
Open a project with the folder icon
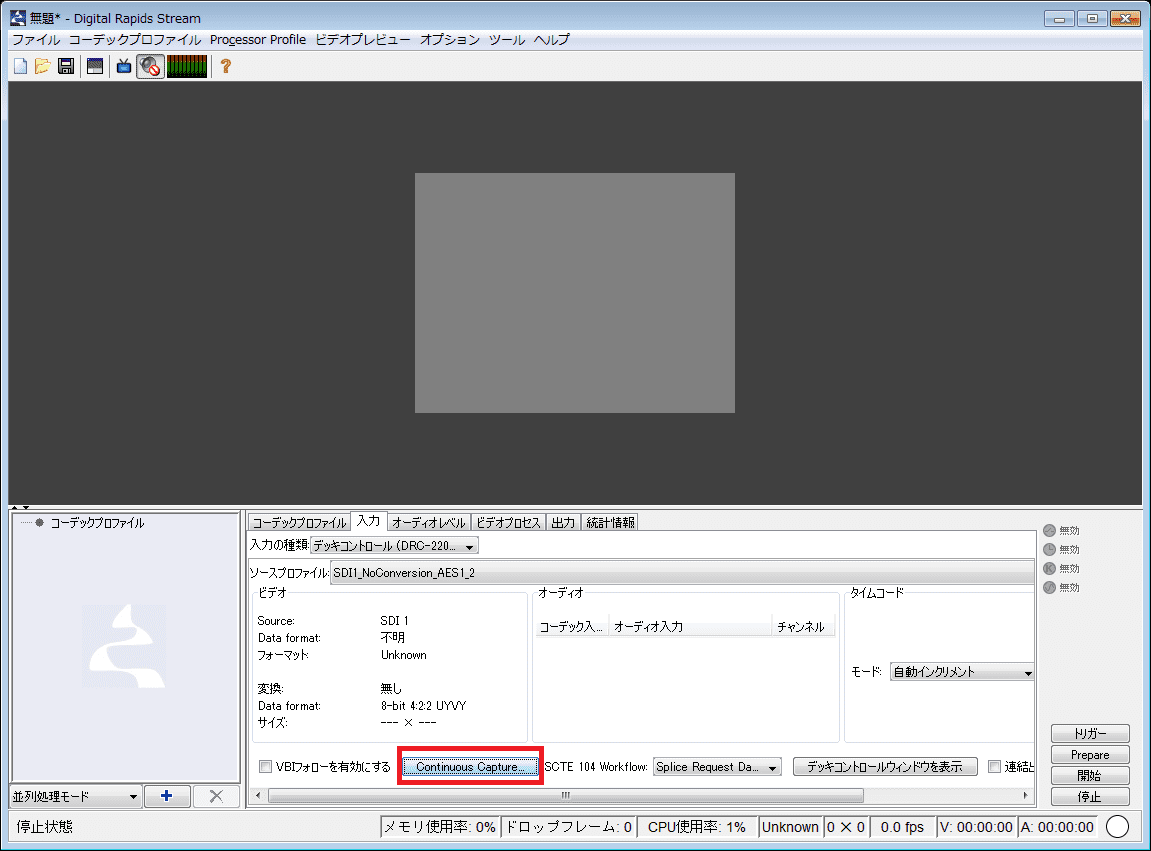pos(43,67)
